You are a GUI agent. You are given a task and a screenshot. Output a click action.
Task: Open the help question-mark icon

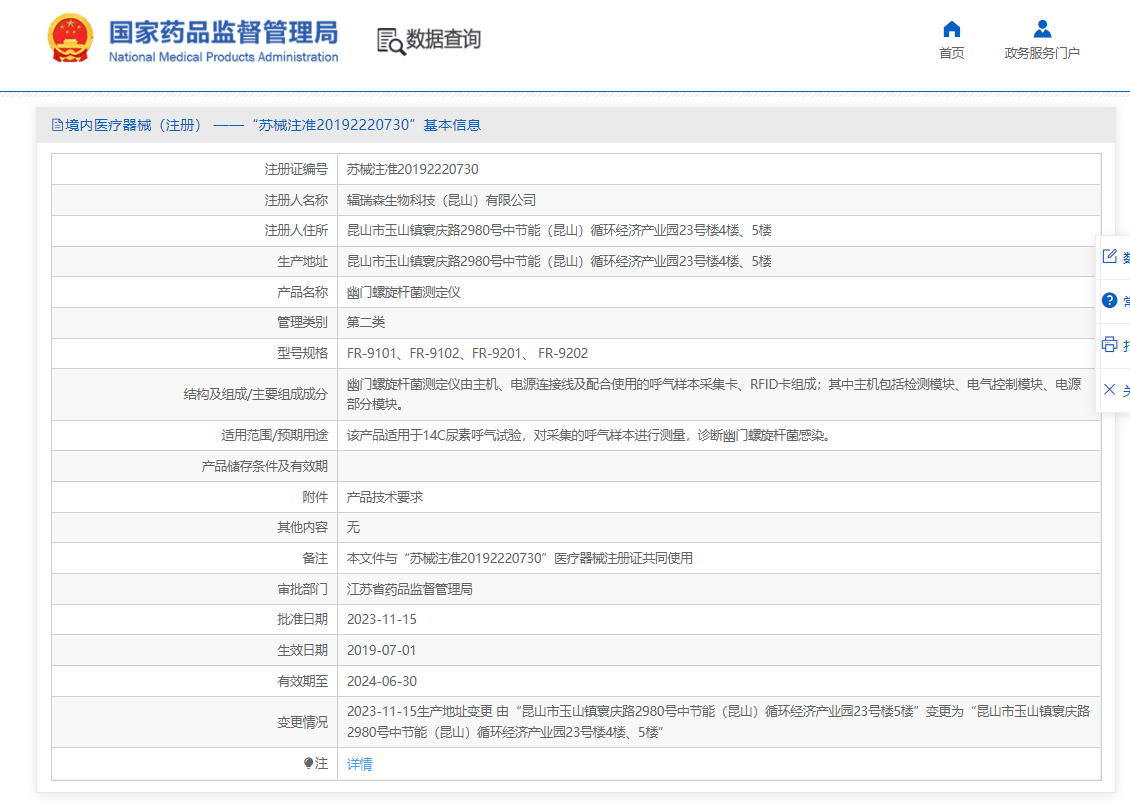pyautogui.click(x=1110, y=301)
